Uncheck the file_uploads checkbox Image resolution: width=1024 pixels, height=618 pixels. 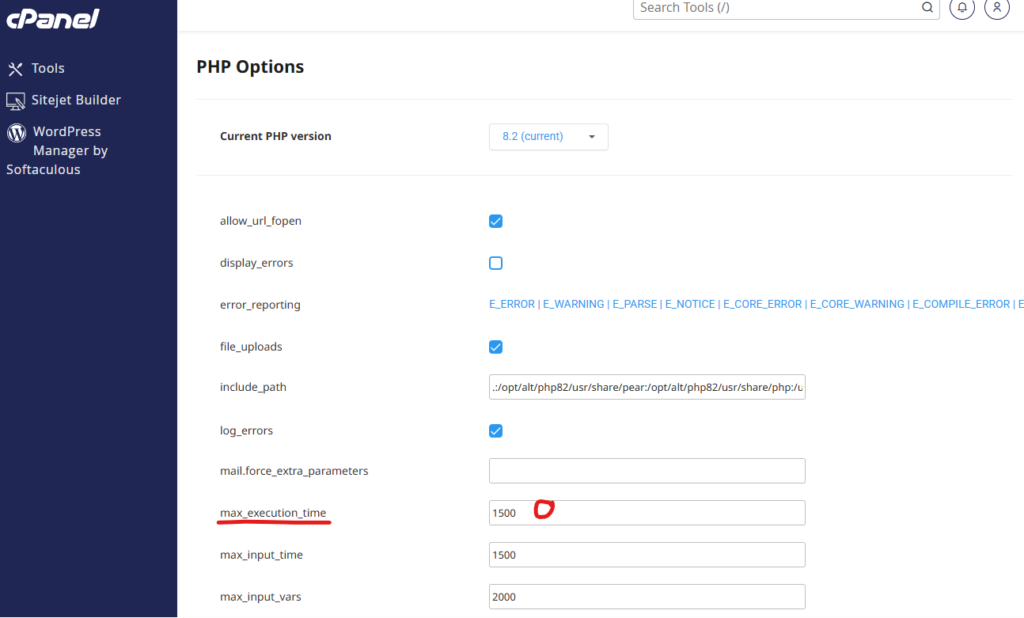click(495, 347)
